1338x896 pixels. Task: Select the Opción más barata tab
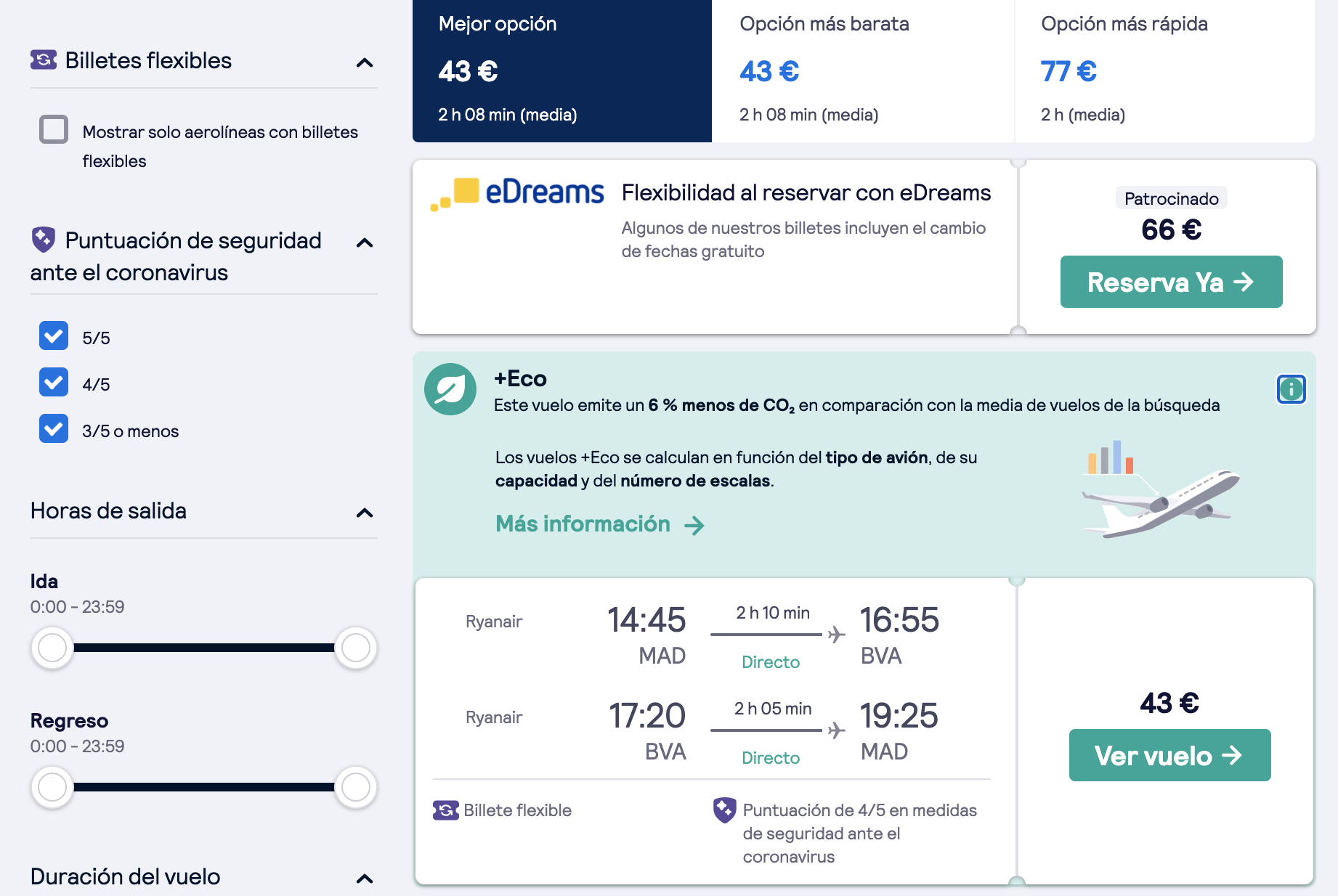tap(863, 71)
